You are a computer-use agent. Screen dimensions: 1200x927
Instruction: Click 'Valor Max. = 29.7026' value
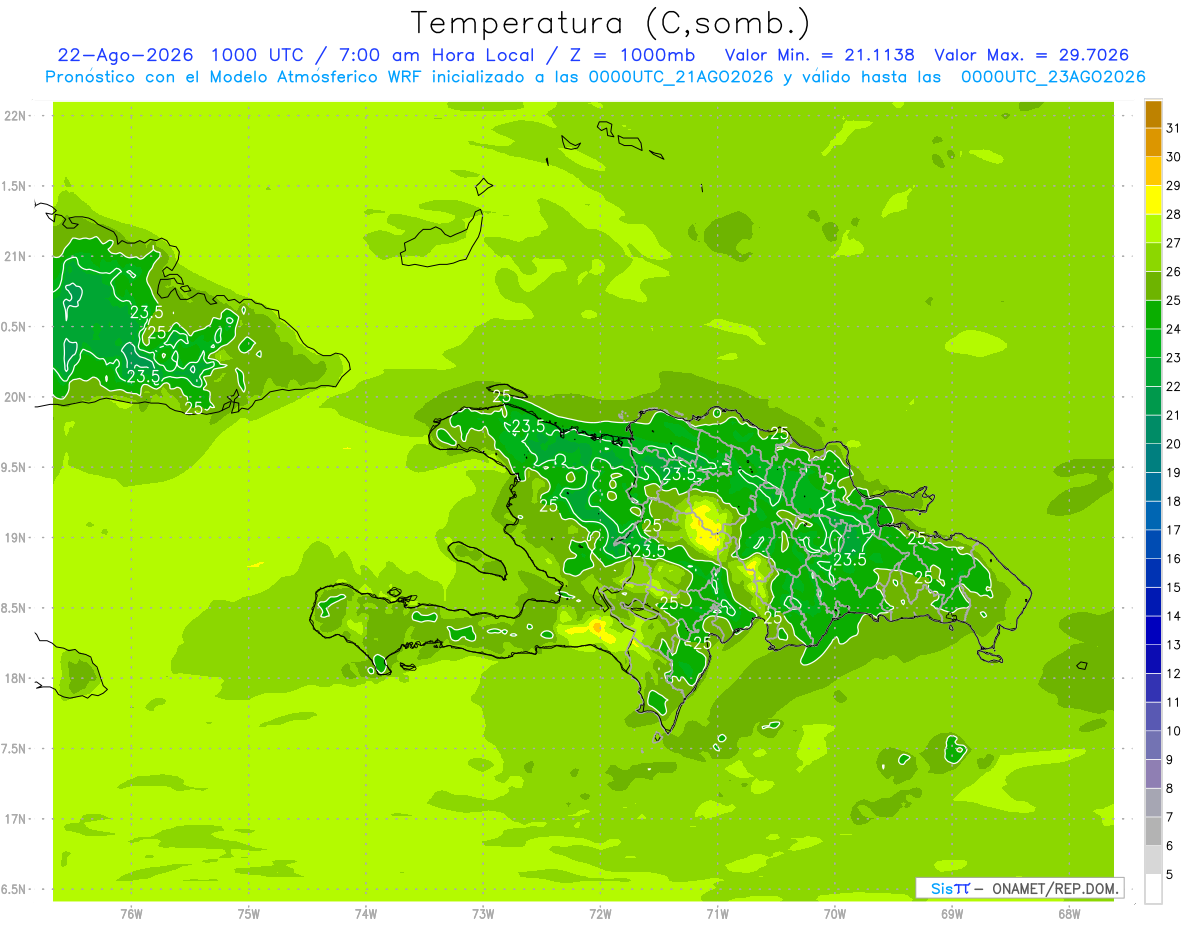(1031, 55)
